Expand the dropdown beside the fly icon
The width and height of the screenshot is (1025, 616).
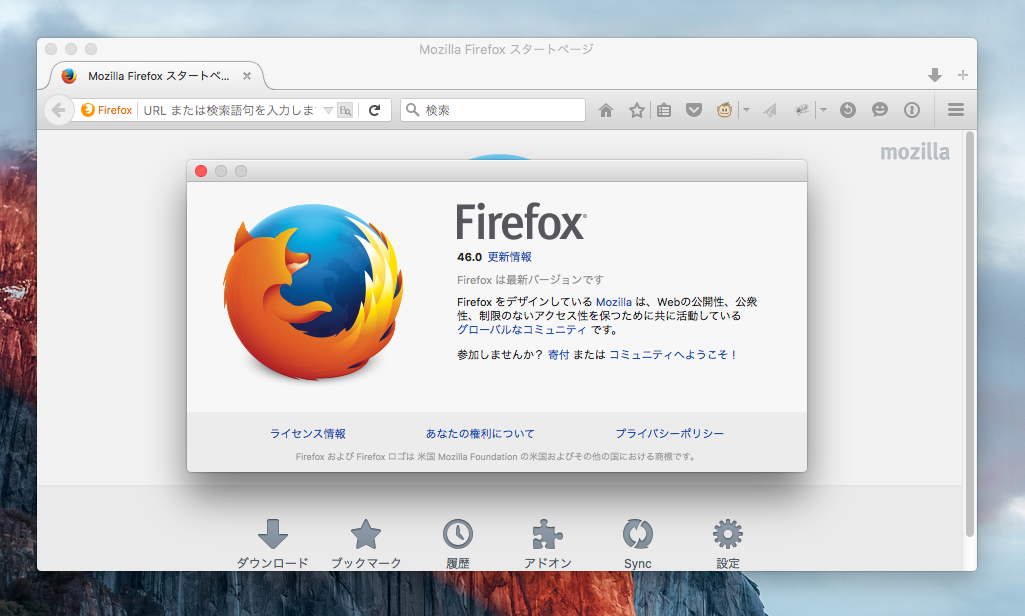click(x=824, y=110)
